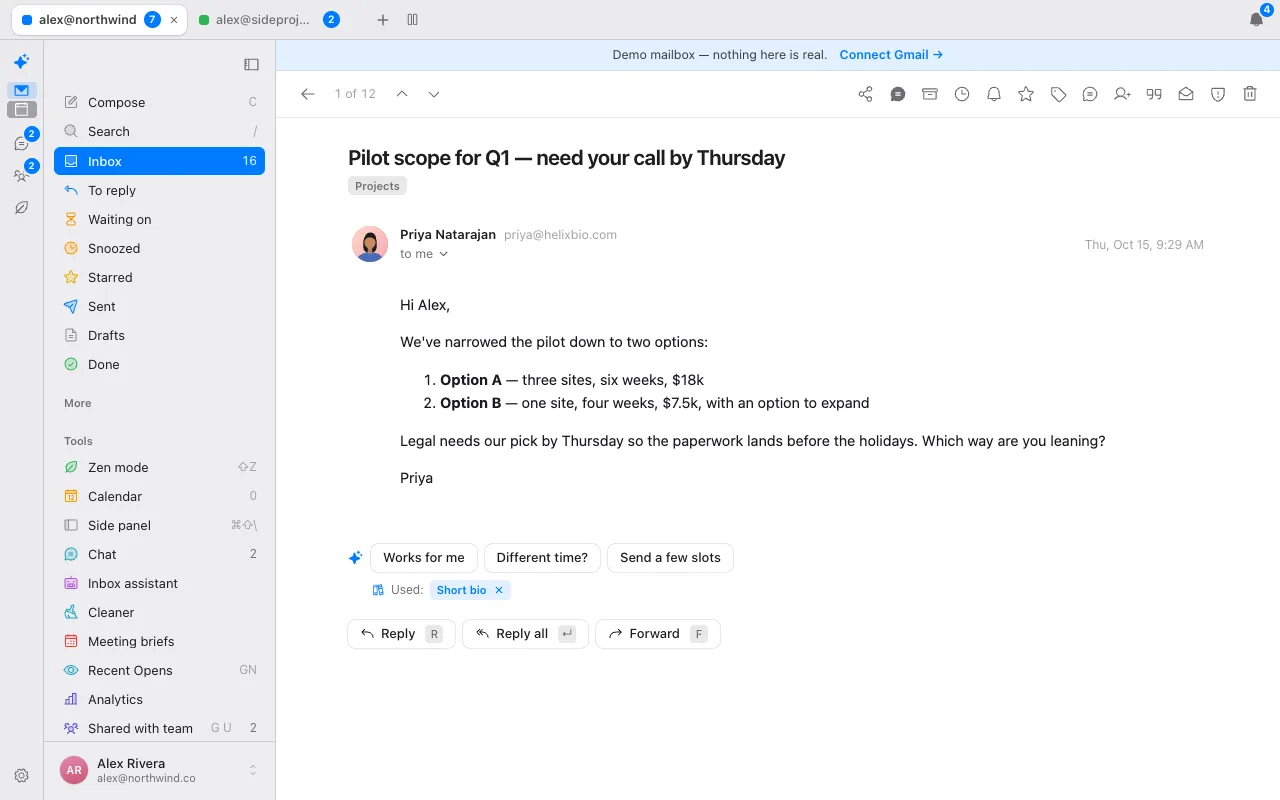The image size is (1280, 800).
Task: Click the outlined comment bubble icon
Action: (x=1090, y=94)
